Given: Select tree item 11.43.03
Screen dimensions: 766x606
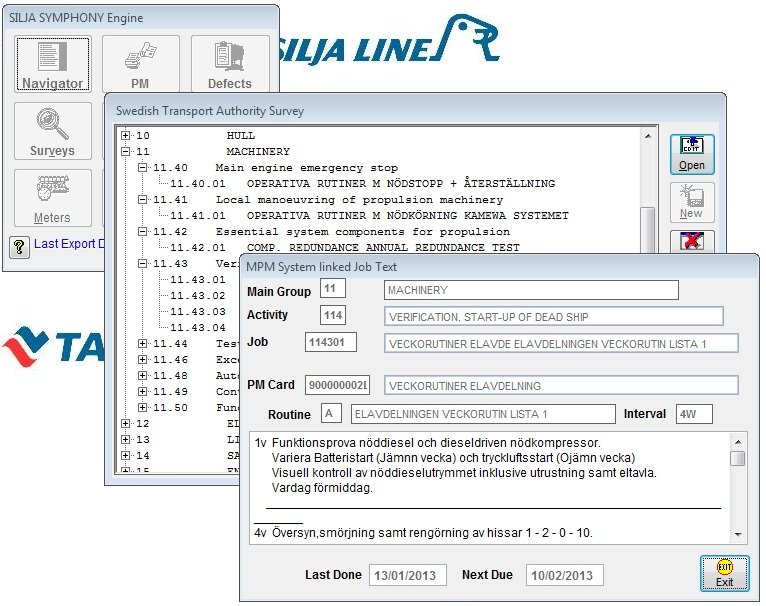Looking at the screenshot, I should coord(198,312).
